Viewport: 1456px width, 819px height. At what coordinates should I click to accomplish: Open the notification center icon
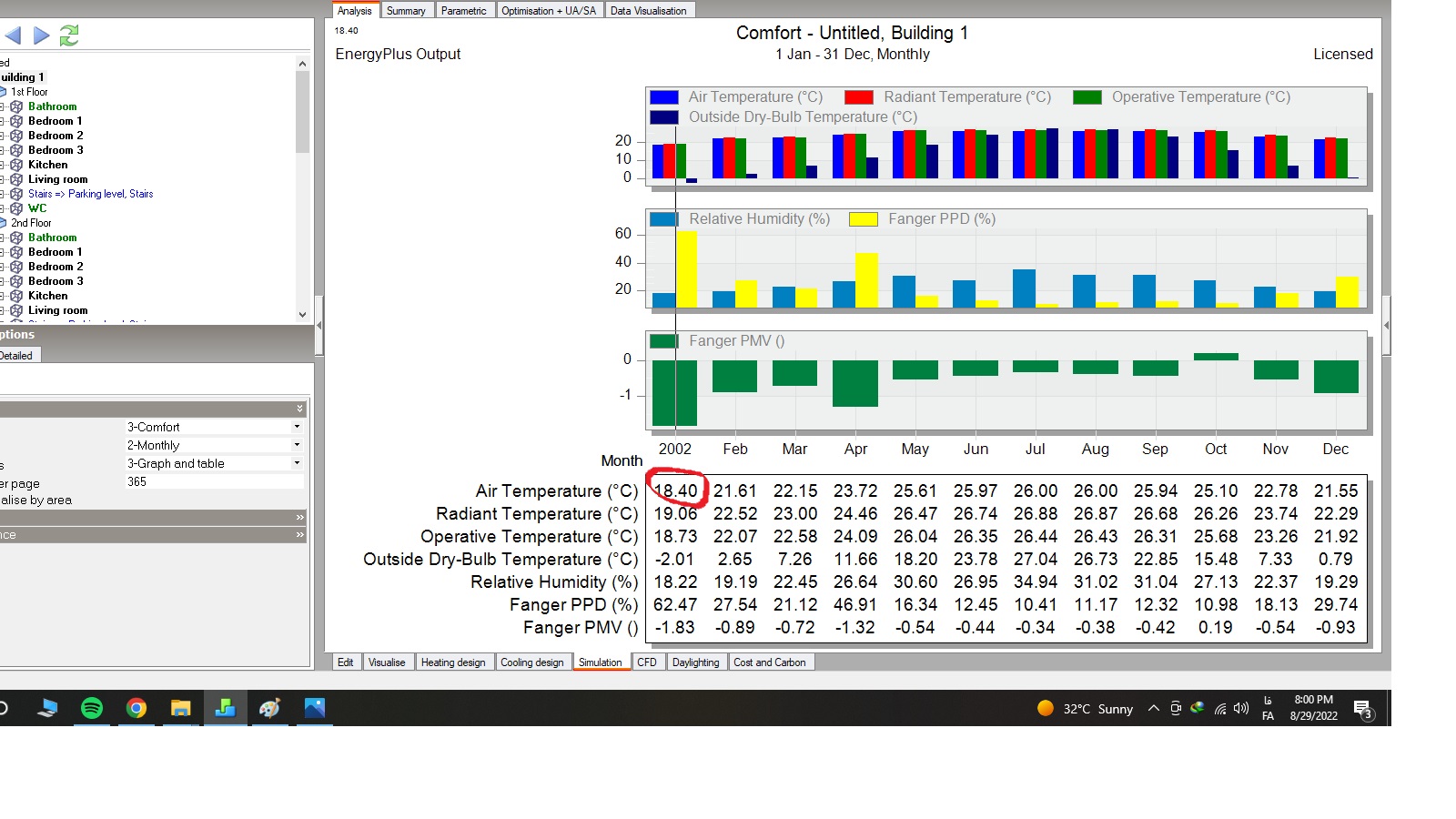click(1362, 709)
